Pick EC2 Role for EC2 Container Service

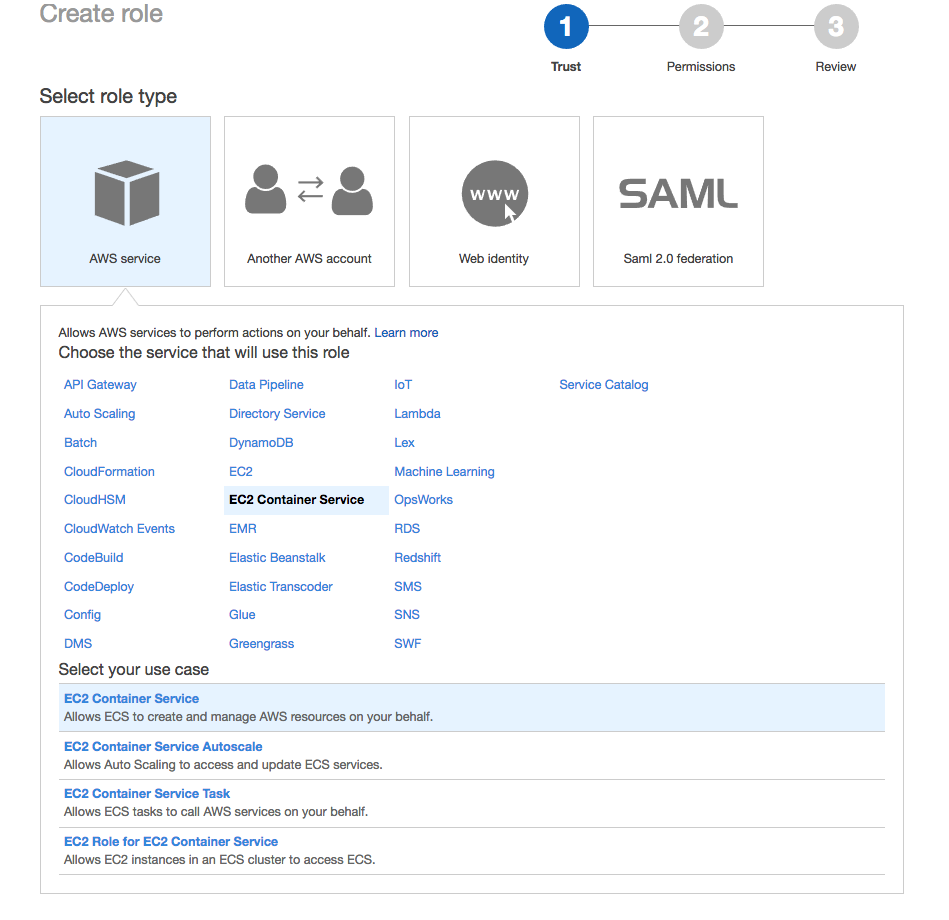tap(471, 850)
